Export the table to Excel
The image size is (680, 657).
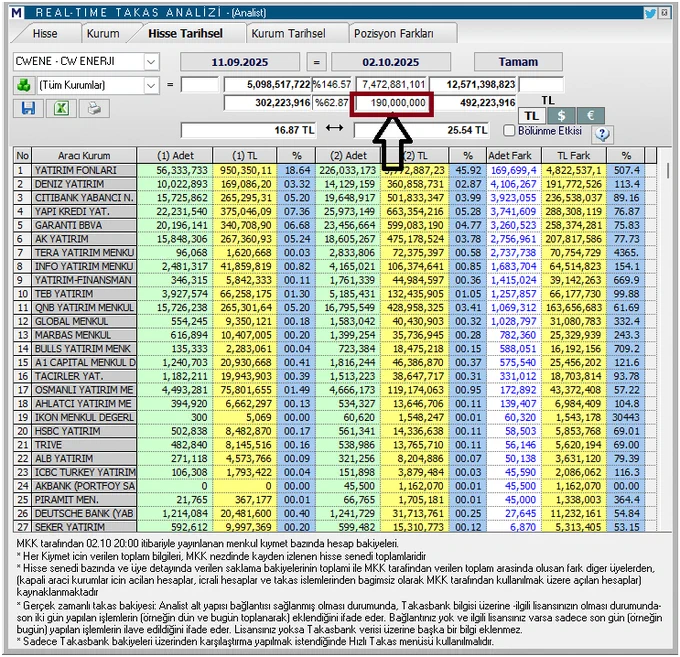pos(61,108)
